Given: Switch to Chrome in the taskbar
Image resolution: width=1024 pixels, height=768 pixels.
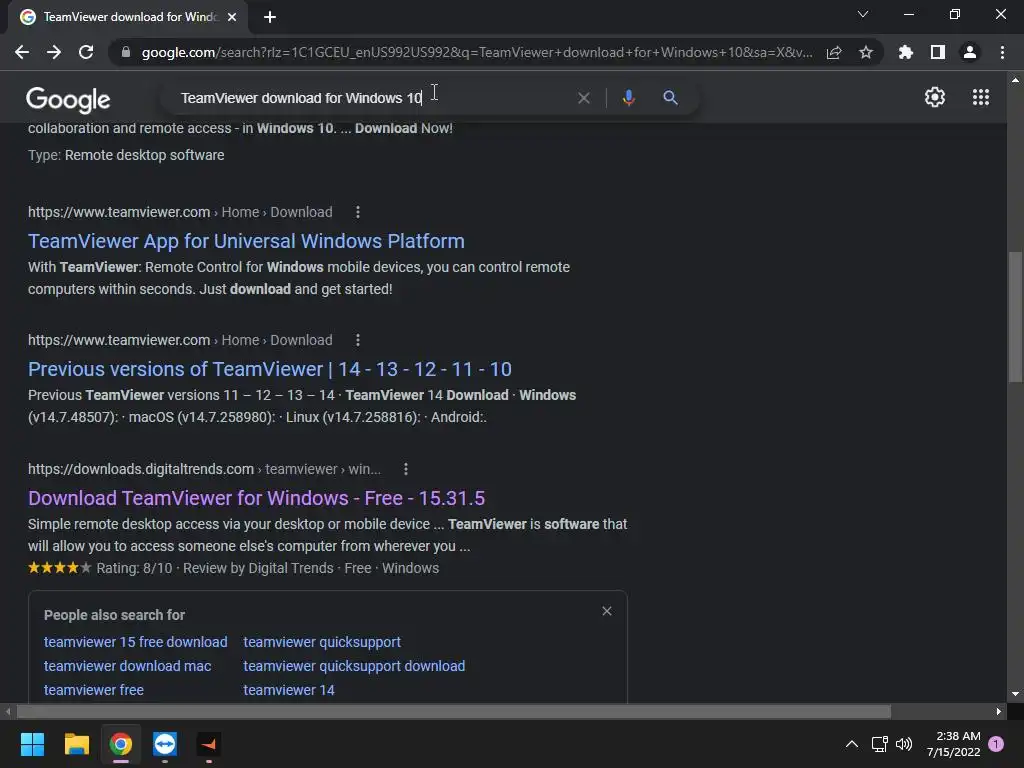Looking at the screenshot, I should [x=121, y=744].
